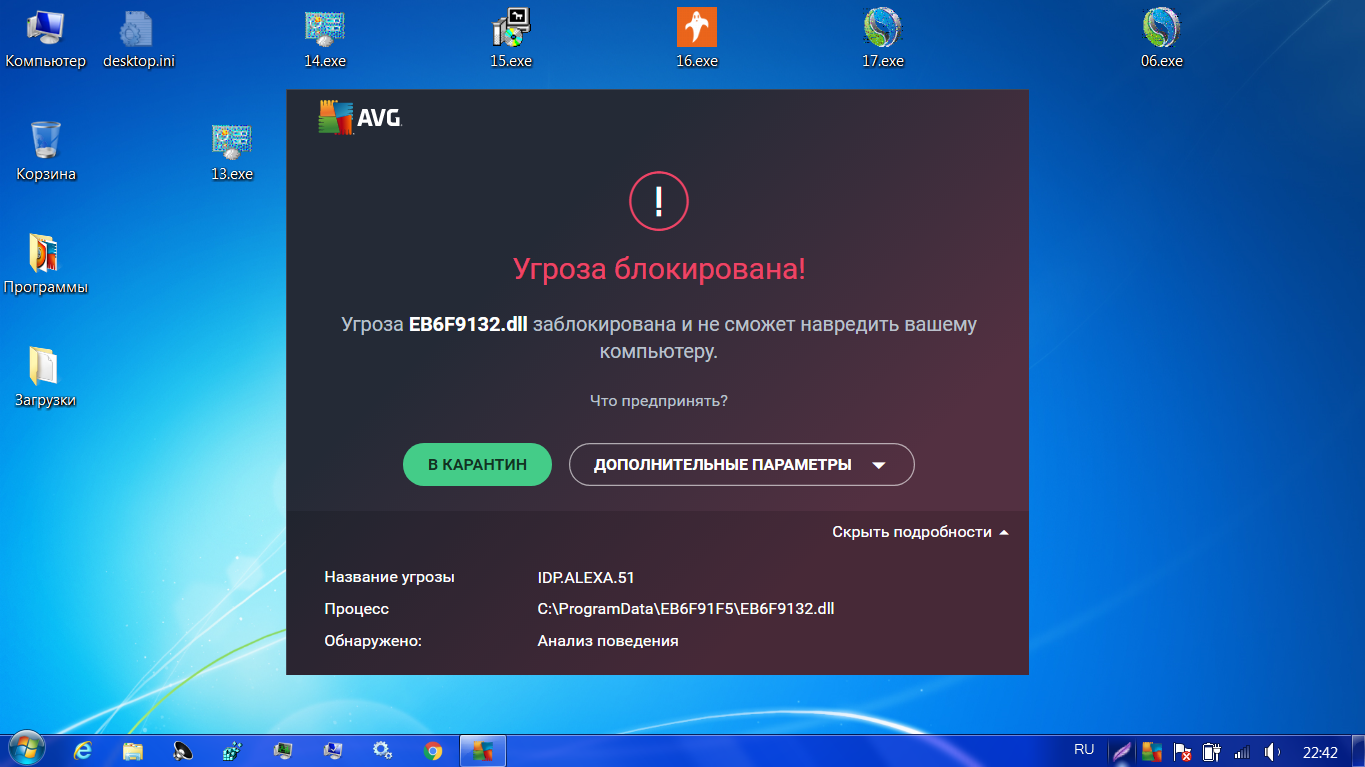Launch Google Chrome from the taskbar
Viewport: 1365px width, 767px height.
433,750
